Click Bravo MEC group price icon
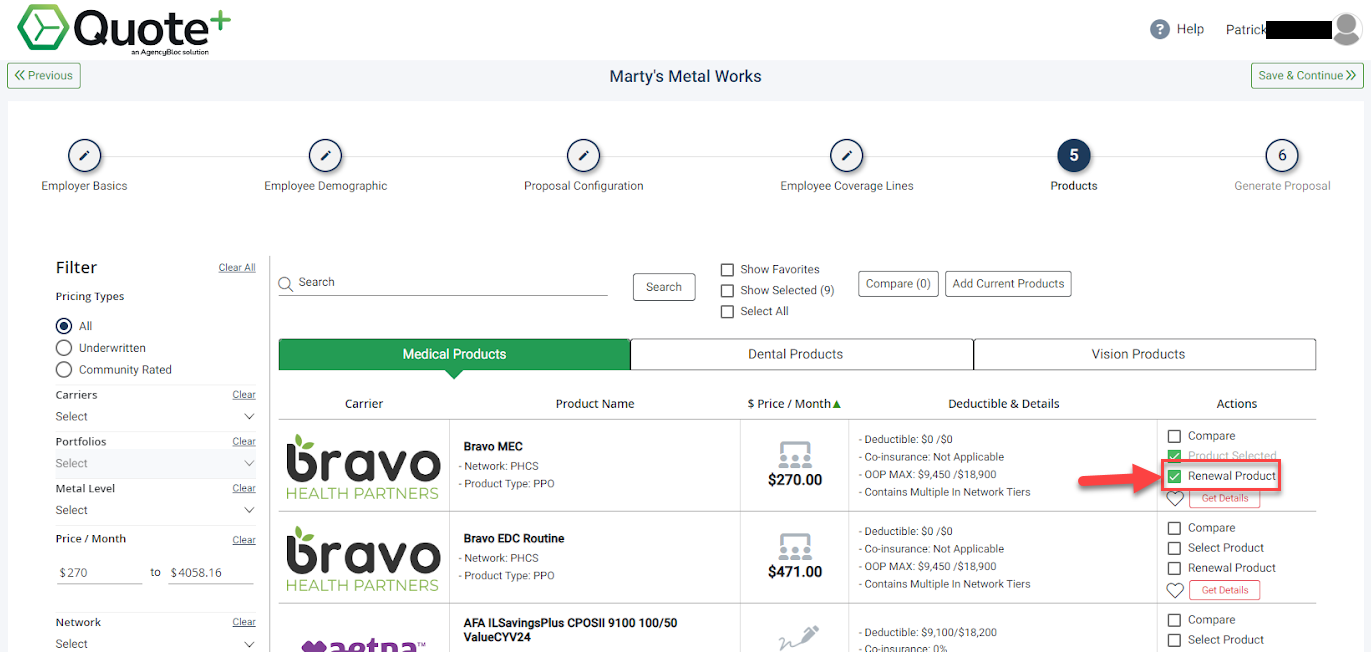Image resolution: width=1371 pixels, height=652 pixels. (x=795, y=455)
